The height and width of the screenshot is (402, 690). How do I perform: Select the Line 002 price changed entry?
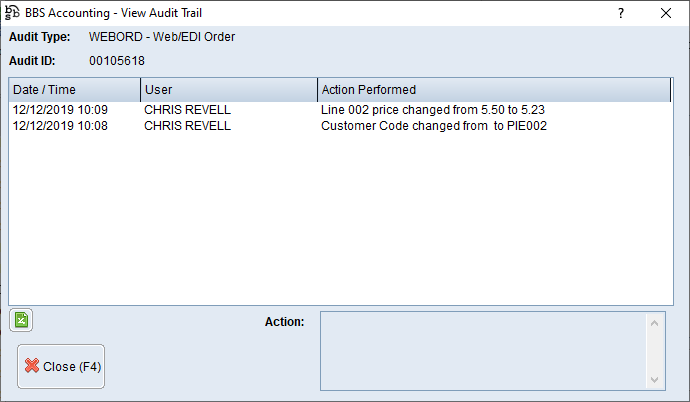432,109
